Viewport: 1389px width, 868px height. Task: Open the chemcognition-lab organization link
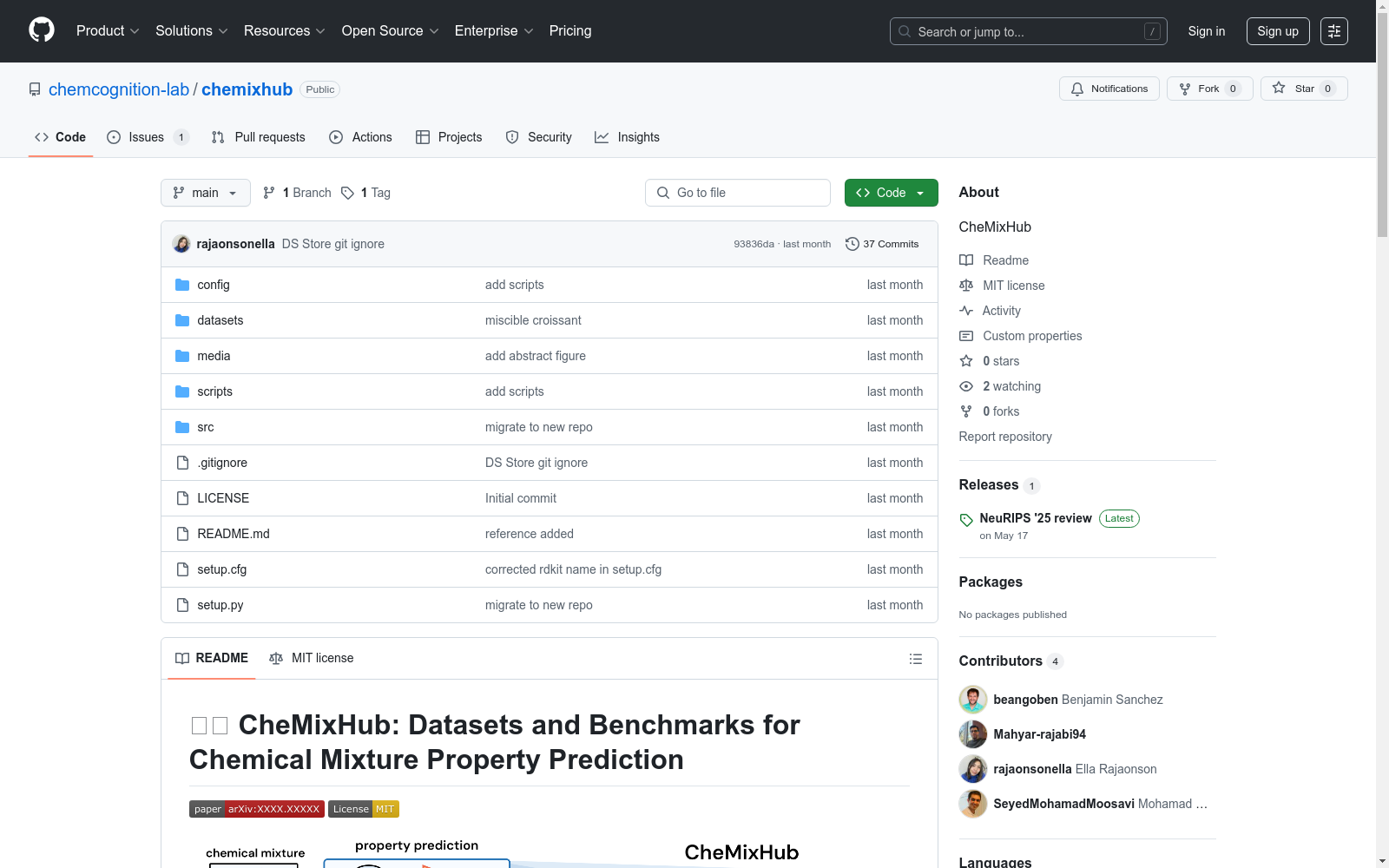click(x=119, y=89)
